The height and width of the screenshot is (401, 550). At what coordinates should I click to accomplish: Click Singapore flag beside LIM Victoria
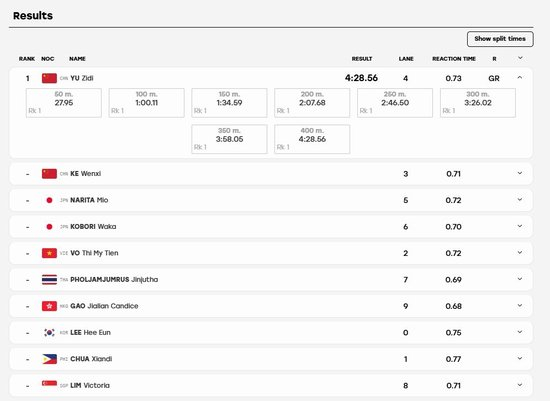click(49, 385)
